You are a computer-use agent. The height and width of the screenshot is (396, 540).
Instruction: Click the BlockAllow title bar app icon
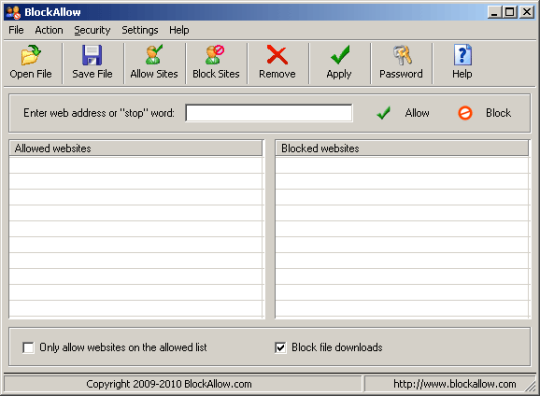tap(13, 12)
